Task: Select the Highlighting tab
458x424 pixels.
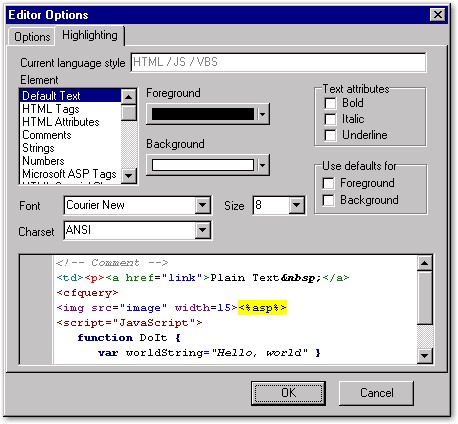Action: click(90, 35)
